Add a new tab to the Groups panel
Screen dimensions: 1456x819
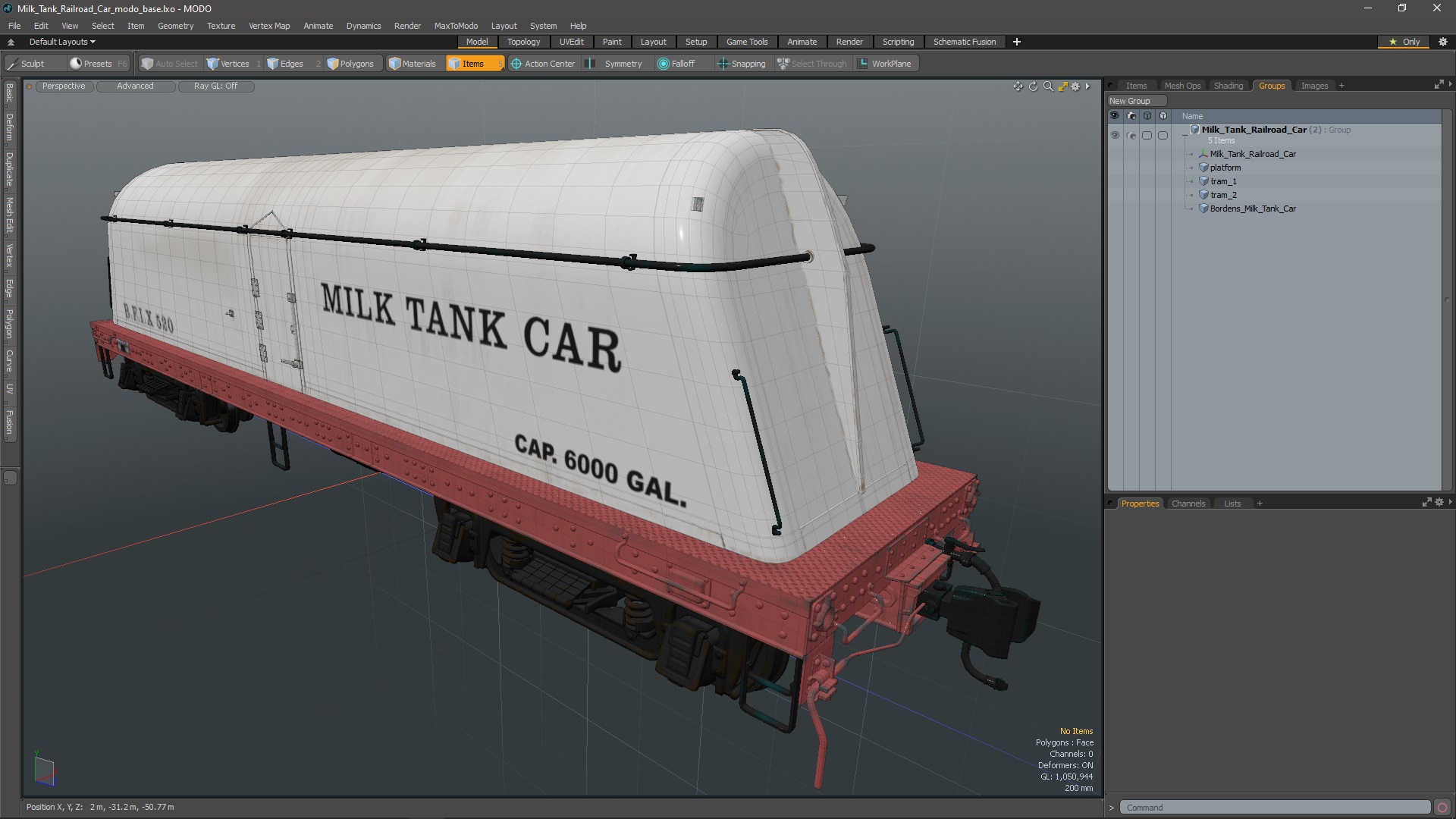pos(1341,86)
